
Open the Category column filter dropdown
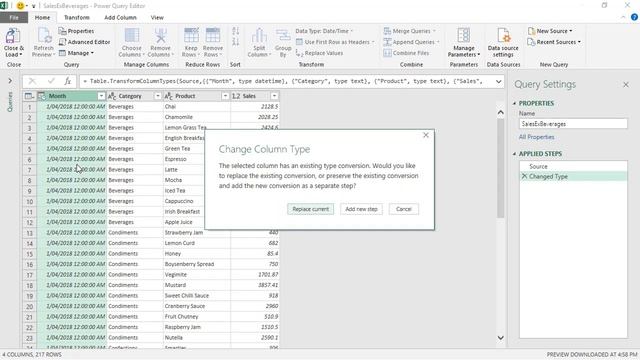coord(158,96)
